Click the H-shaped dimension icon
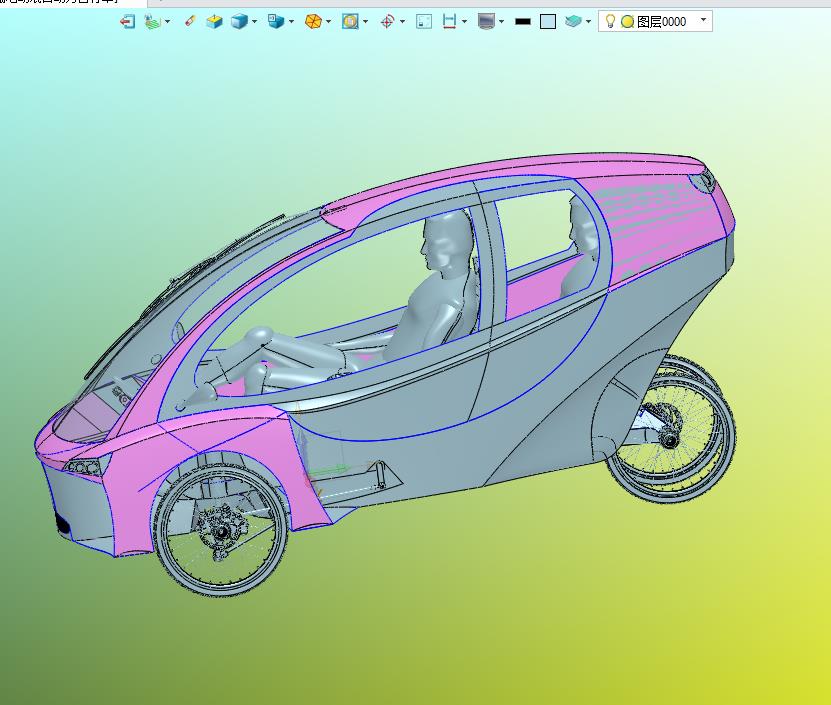831x705 pixels. tap(449, 21)
